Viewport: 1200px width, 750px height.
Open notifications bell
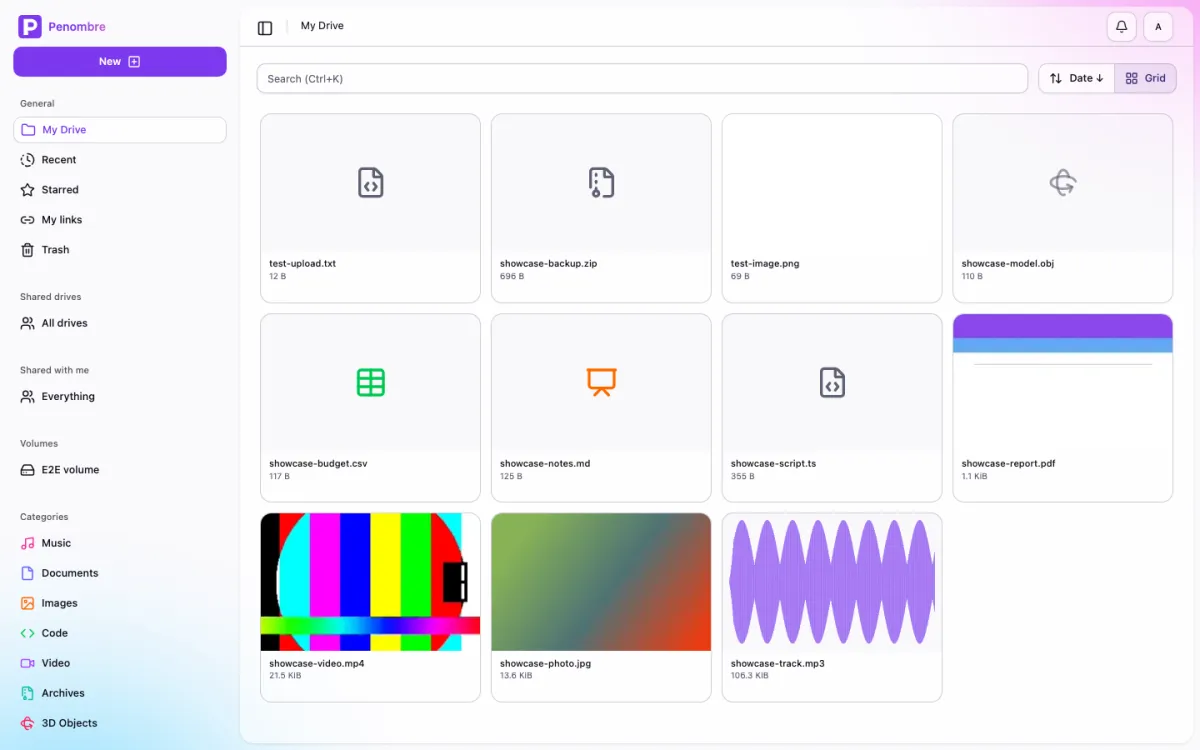pyautogui.click(x=1122, y=27)
